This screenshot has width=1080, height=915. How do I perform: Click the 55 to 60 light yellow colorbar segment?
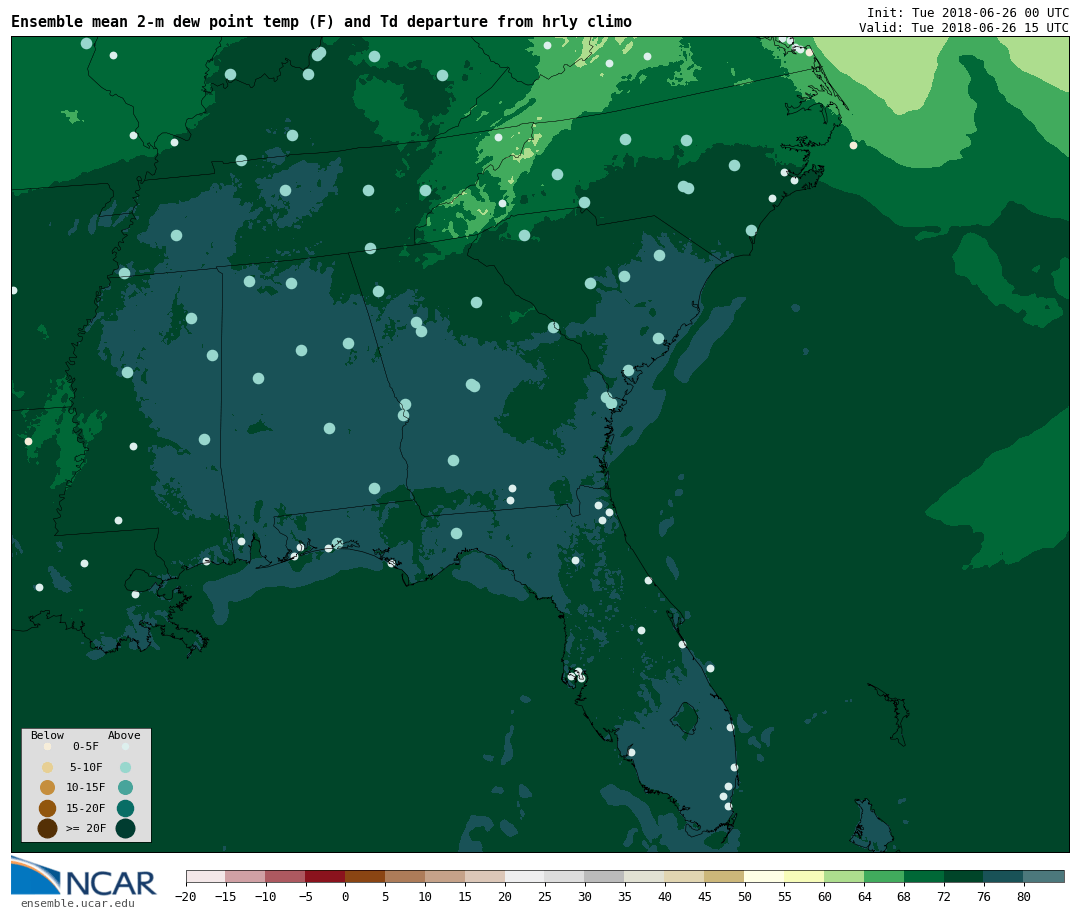point(805,876)
